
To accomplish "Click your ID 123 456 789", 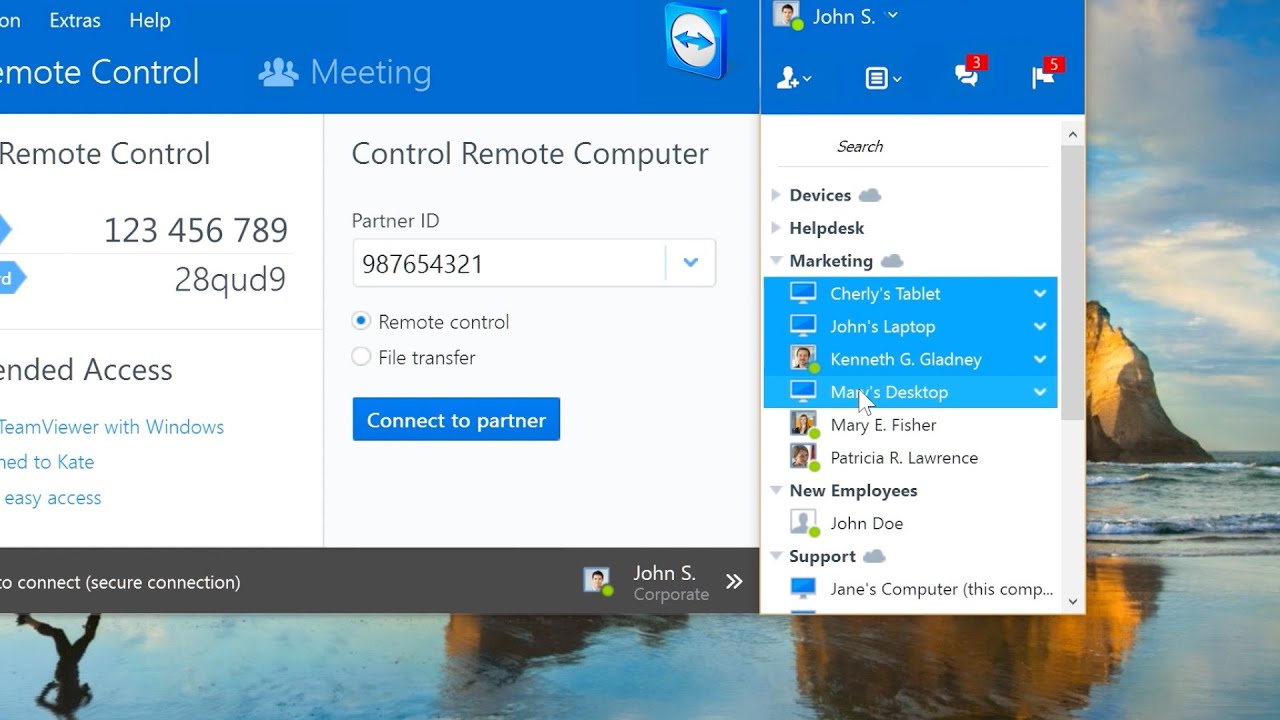I will (196, 231).
